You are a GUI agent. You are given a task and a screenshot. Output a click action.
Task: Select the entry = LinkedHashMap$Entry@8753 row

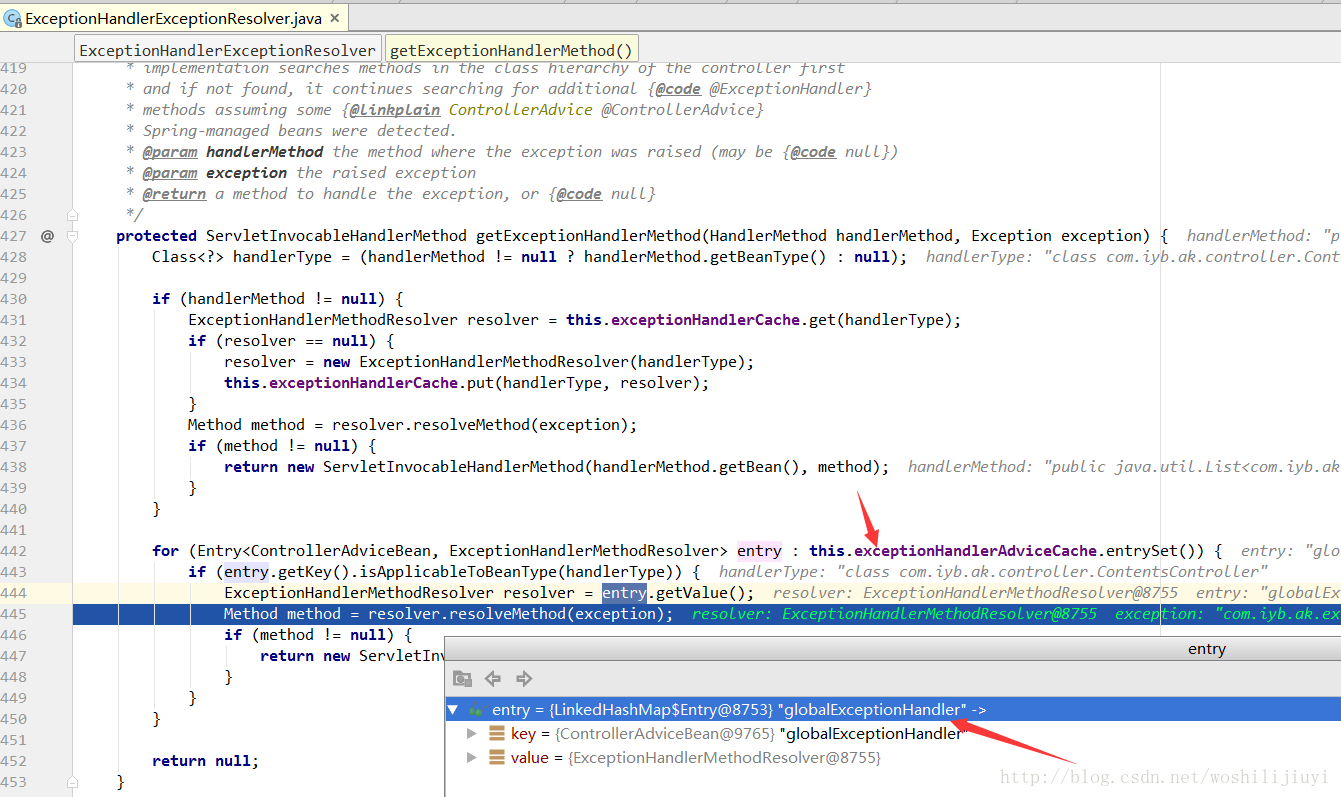point(893,710)
